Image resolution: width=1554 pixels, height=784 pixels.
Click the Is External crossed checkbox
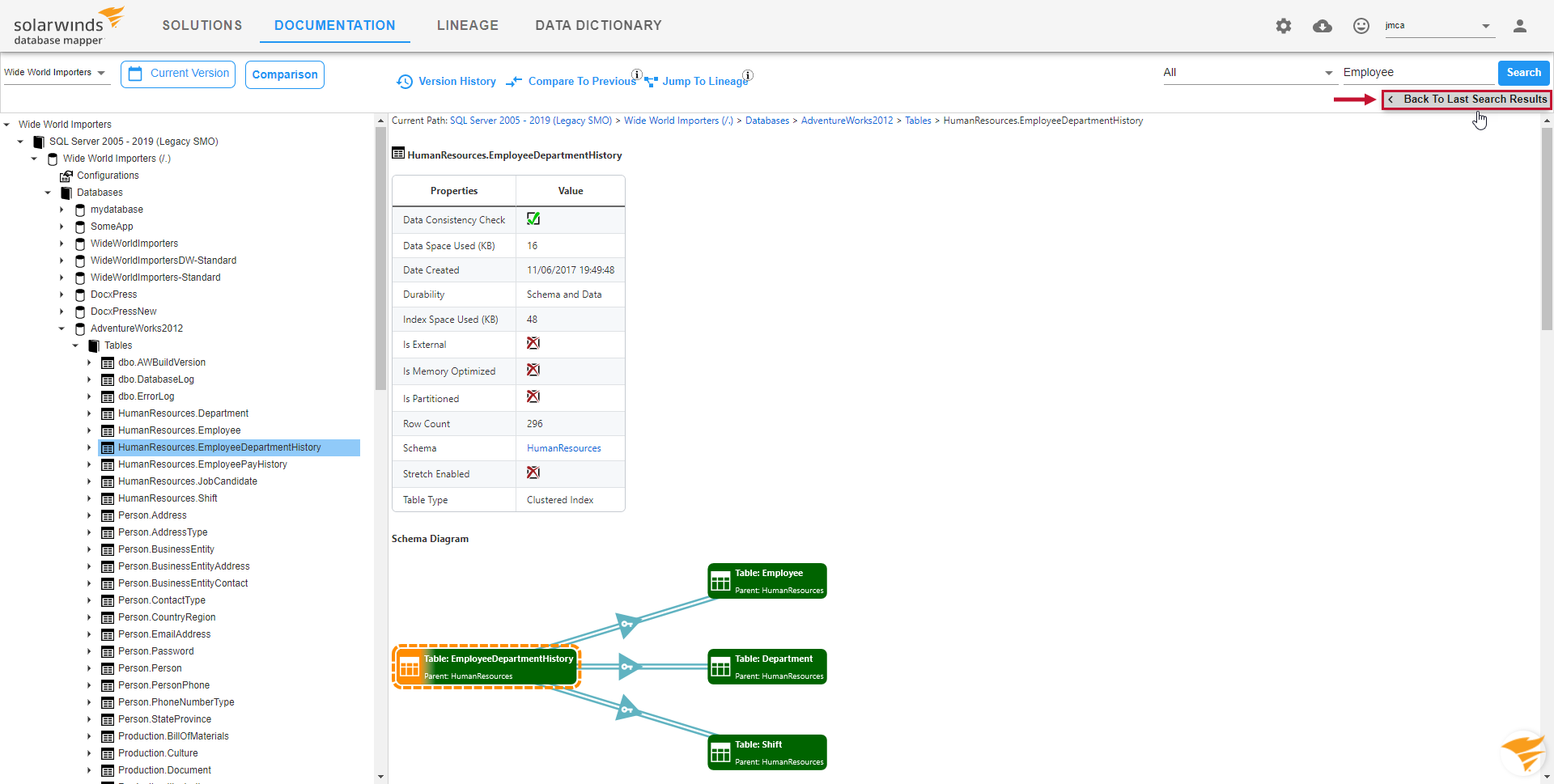pyautogui.click(x=533, y=344)
